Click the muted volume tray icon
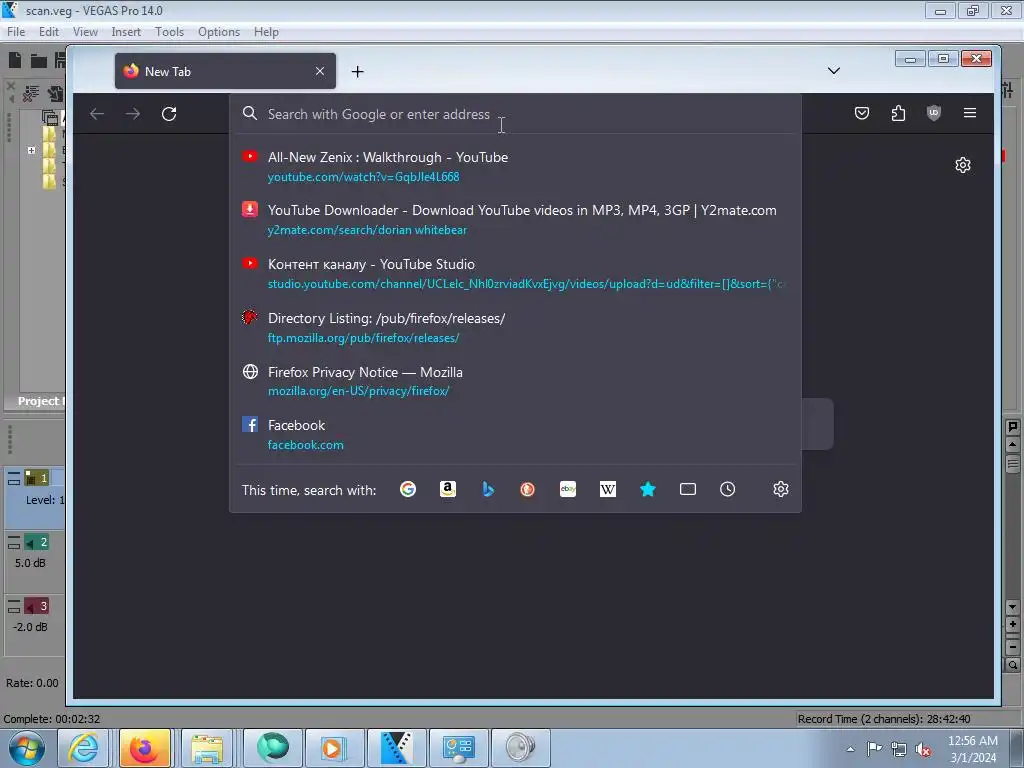The image size is (1024, 768). 923,750
